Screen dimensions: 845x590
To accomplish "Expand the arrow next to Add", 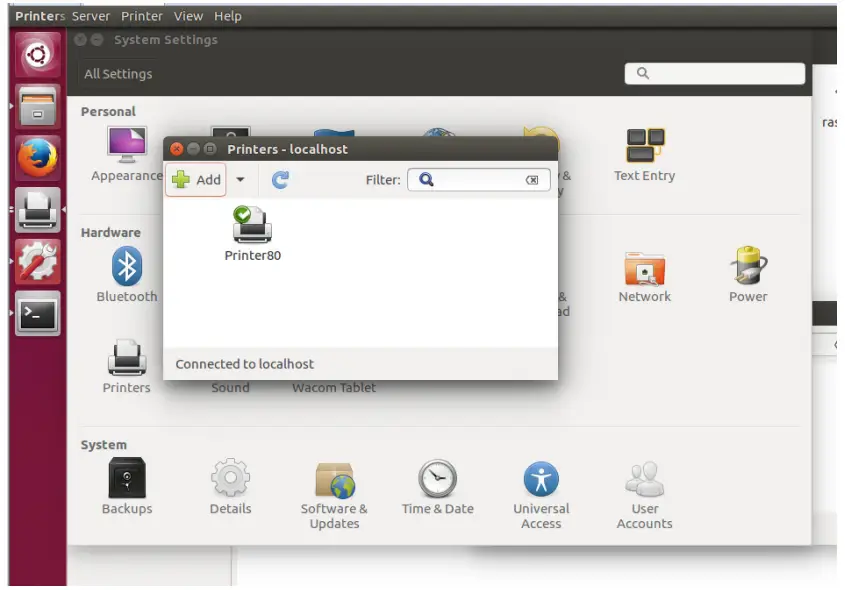I will (x=240, y=179).
